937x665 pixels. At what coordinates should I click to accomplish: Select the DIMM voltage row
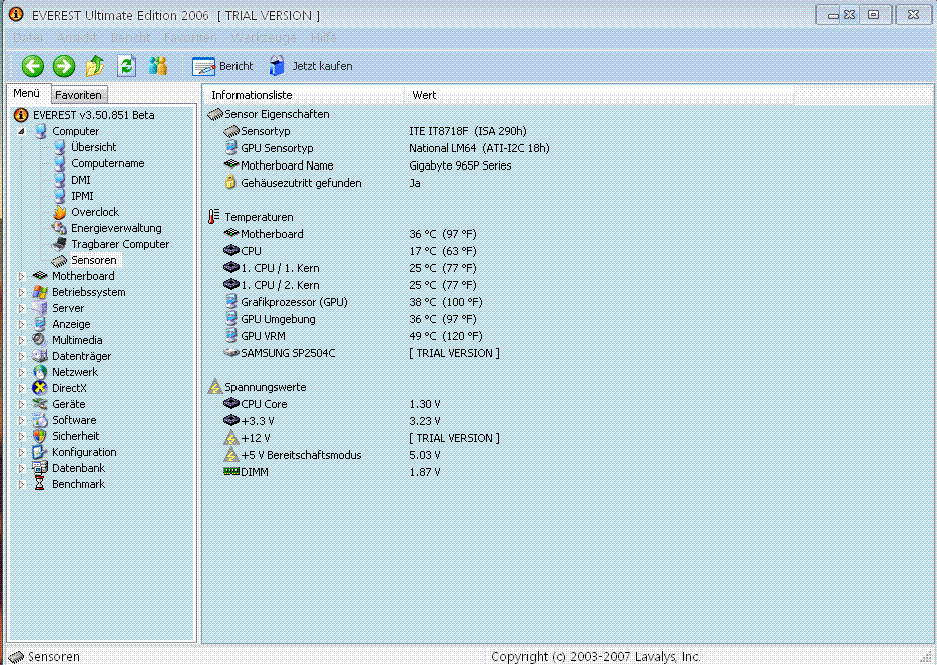[332, 472]
